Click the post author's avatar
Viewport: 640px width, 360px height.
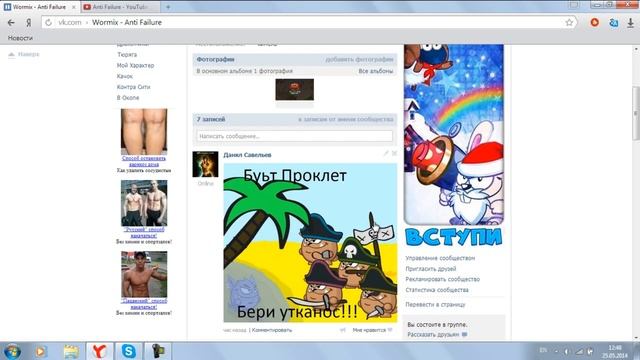[x=205, y=164]
